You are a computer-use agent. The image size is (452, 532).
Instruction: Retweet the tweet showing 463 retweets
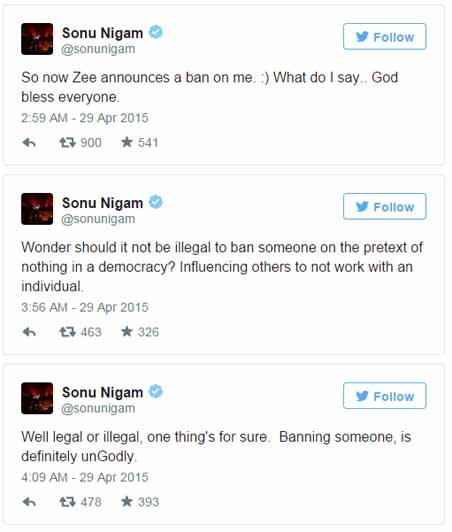coord(67,331)
